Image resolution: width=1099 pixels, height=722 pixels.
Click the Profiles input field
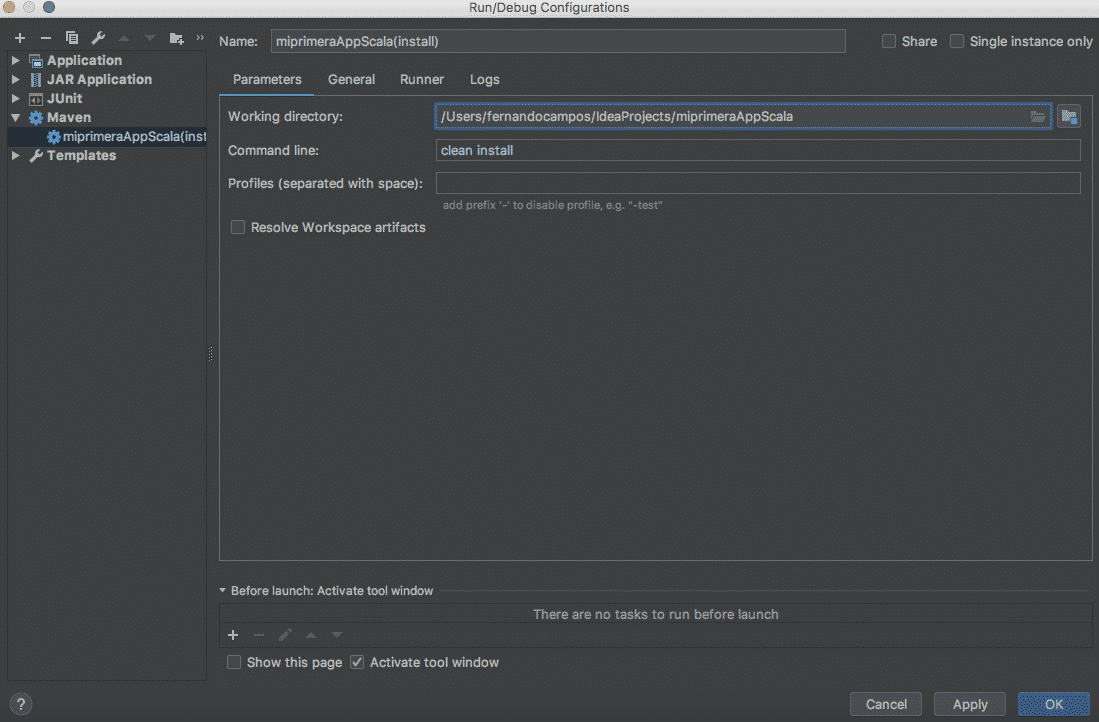[x=758, y=183]
